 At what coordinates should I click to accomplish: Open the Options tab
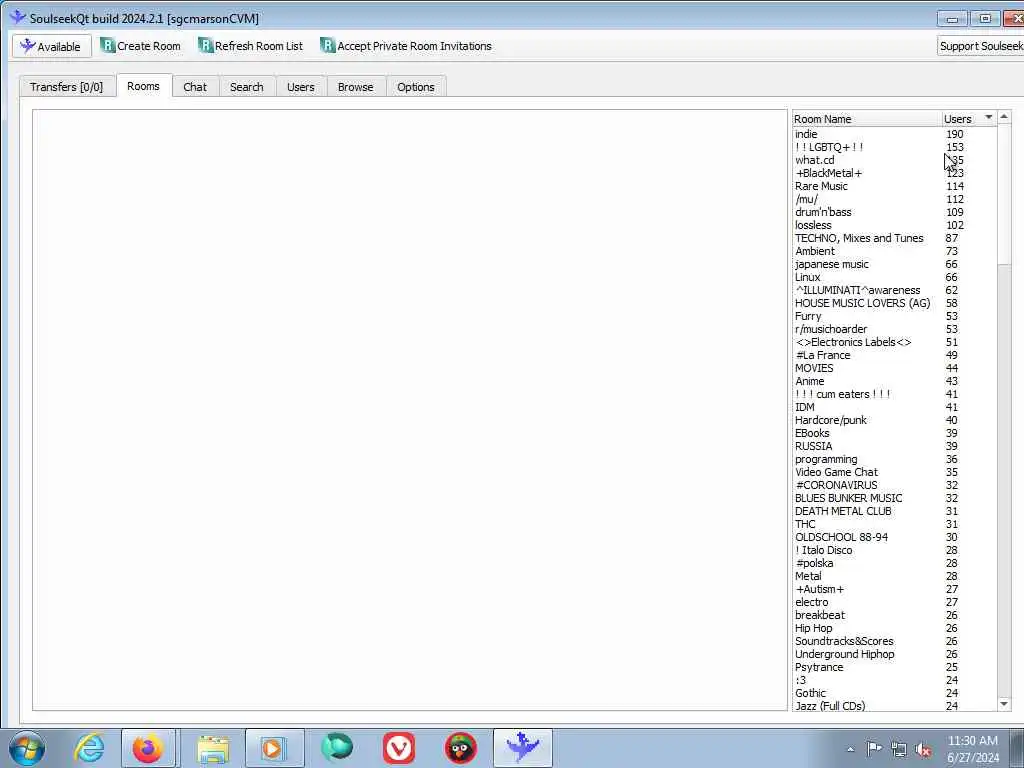tap(415, 87)
